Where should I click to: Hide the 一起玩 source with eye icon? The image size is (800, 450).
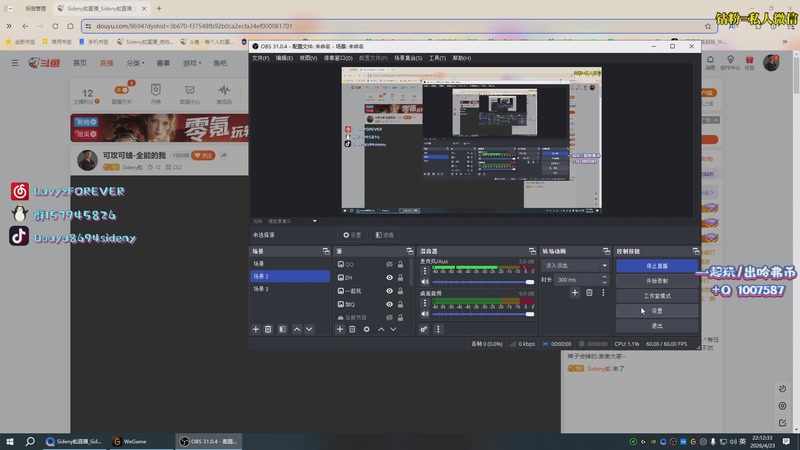pyautogui.click(x=389, y=291)
